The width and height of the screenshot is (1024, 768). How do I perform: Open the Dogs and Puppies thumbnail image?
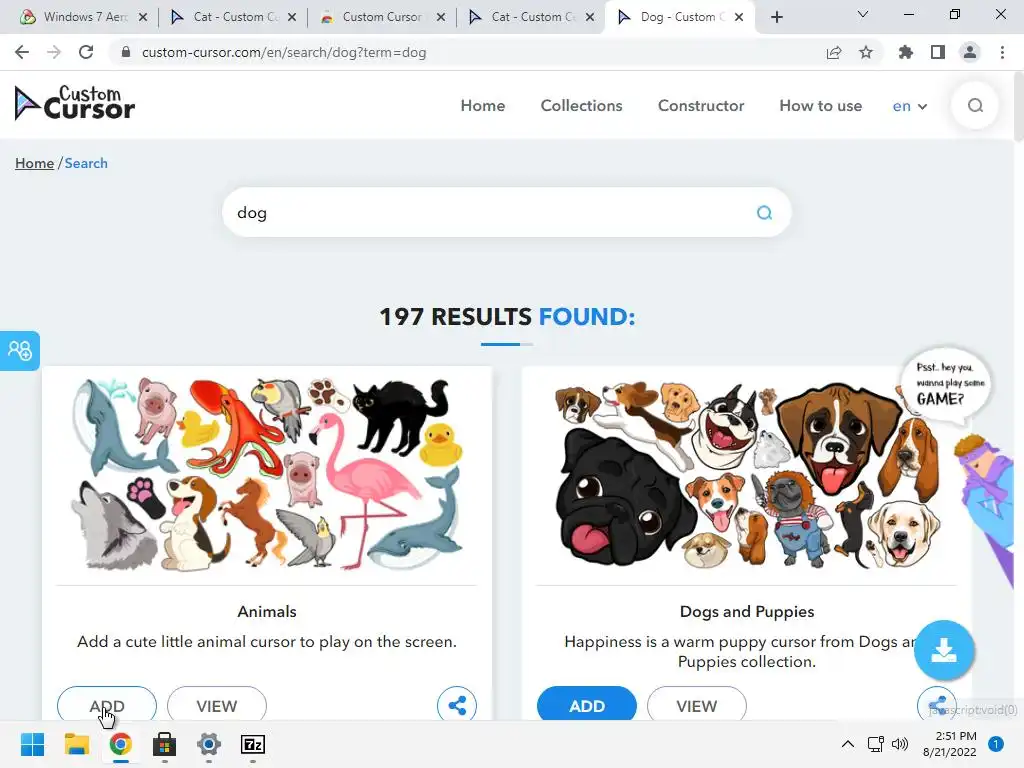coord(747,474)
